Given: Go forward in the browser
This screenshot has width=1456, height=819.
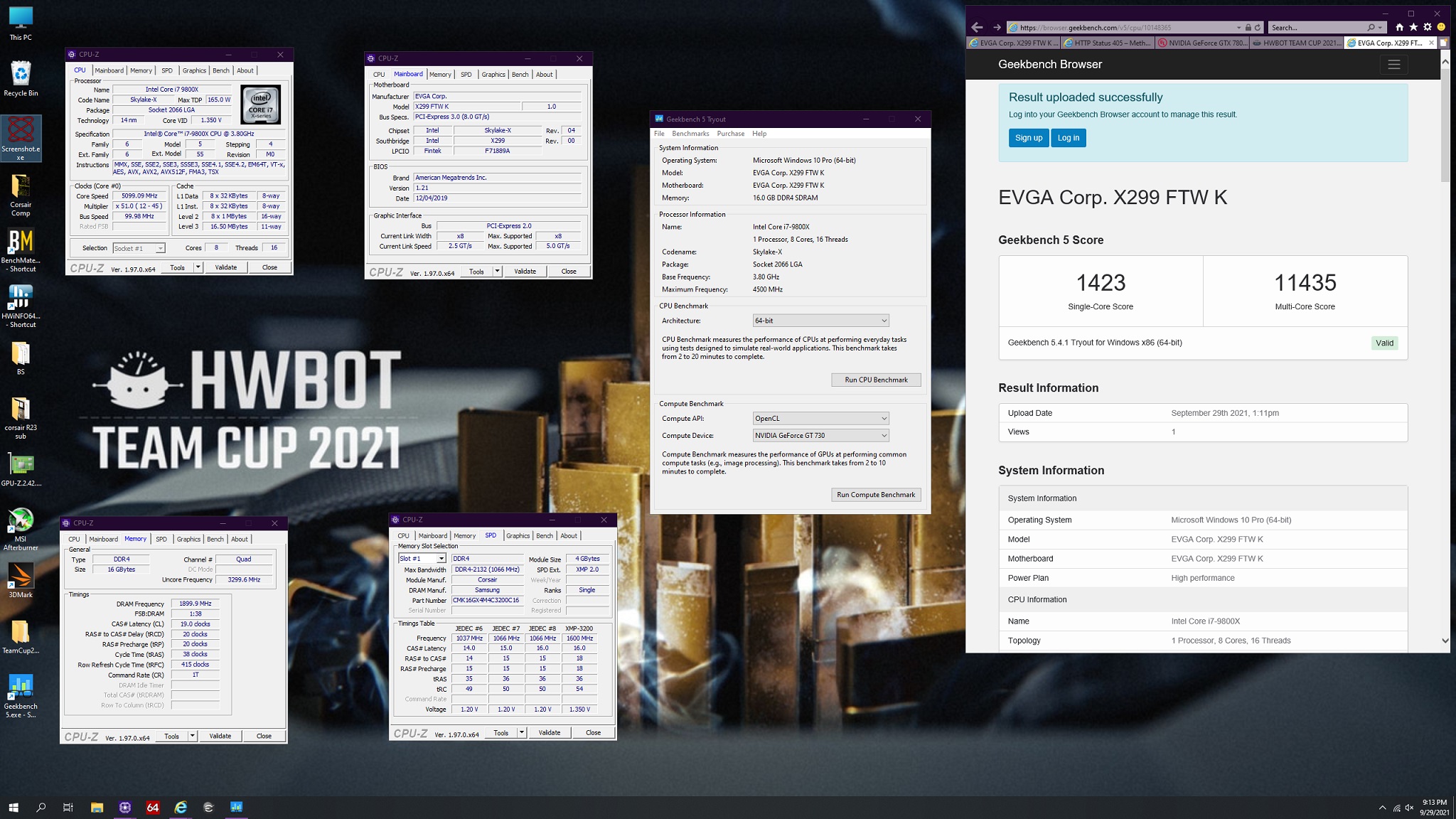Looking at the screenshot, I should [x=997, y=27].
